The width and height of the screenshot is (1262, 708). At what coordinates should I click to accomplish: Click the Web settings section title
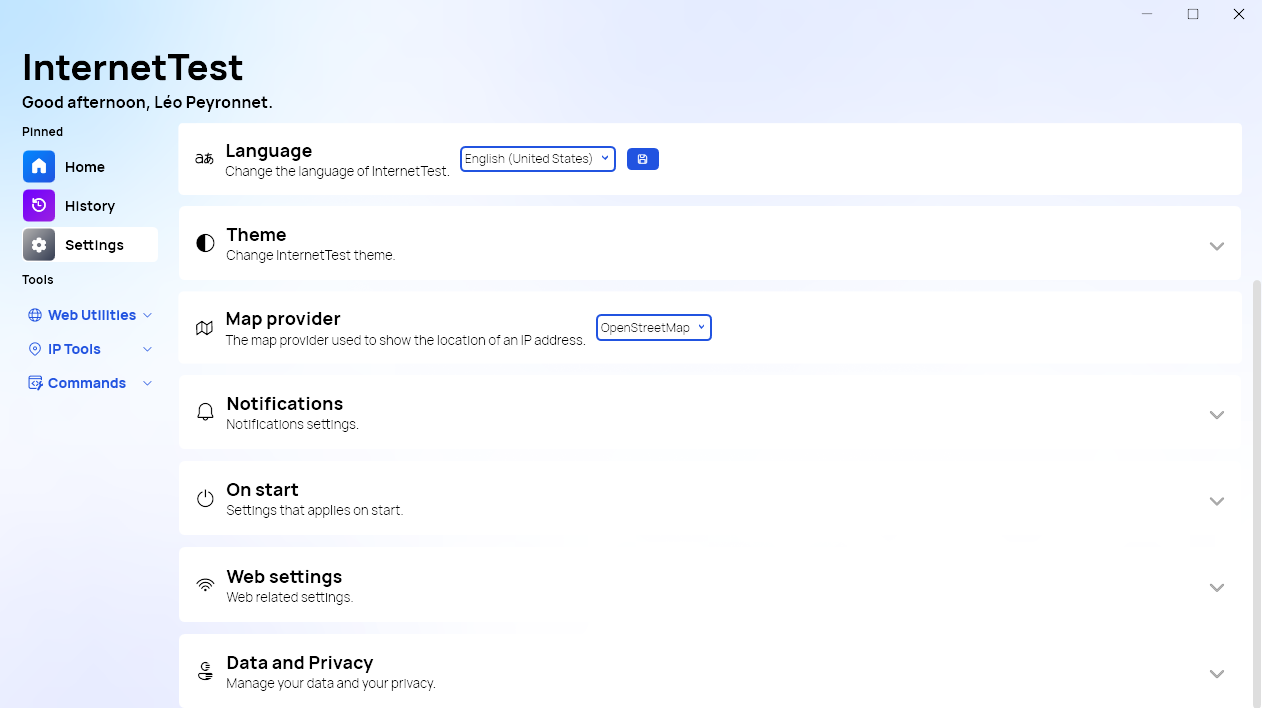pyautogui.click(x=284, y=577)
